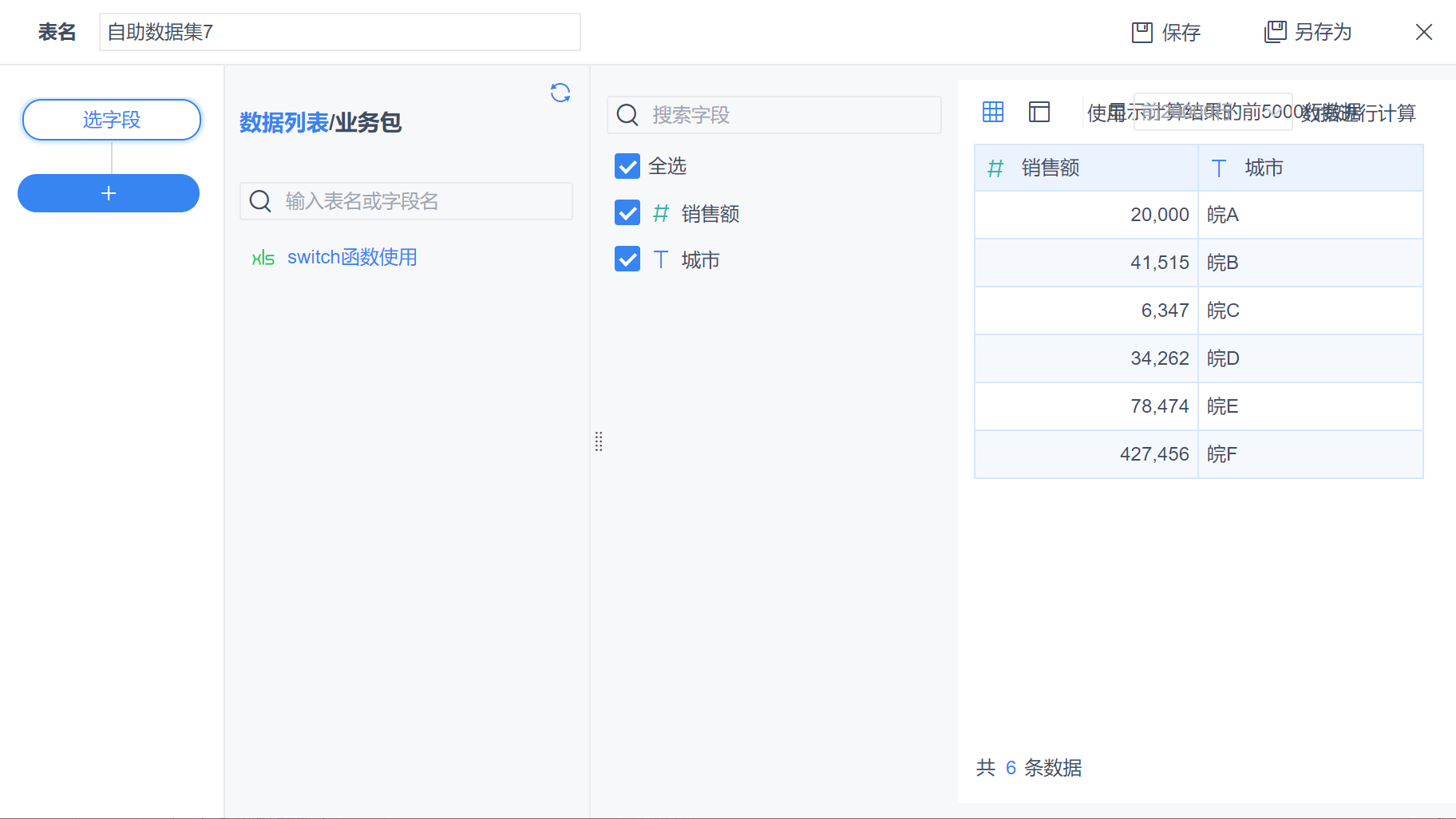Image resolution: width=1456 pixels, height=819 pixels.
Task: Switch to the layout panel view icon
Action: coord(1039,112)
